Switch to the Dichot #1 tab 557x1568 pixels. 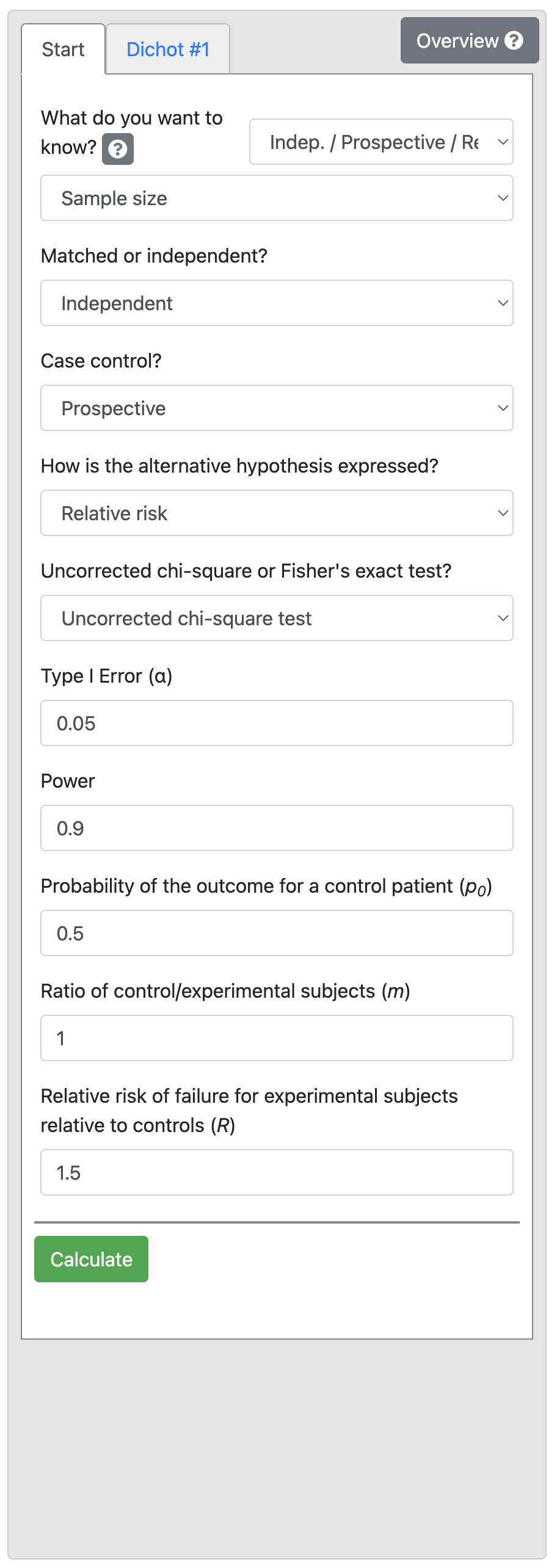[x=168, y=49]
